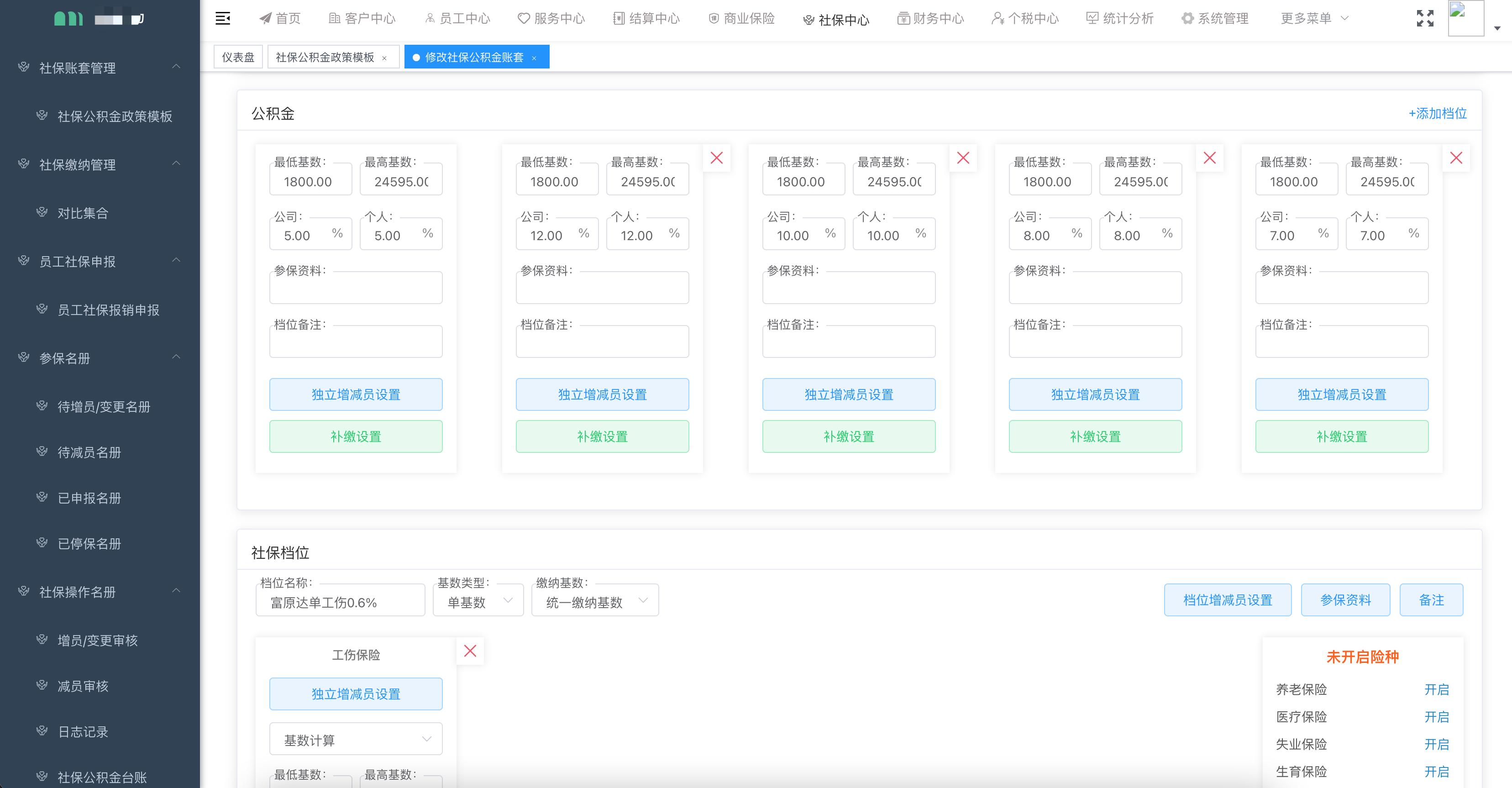
Task: Click the 系统管理 gear icon
Action: pos(1187,18)
